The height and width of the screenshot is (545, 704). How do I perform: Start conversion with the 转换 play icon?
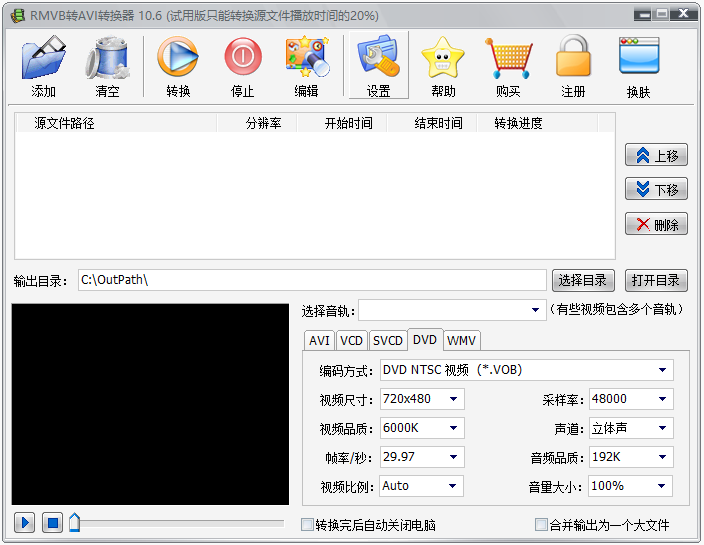178,57
